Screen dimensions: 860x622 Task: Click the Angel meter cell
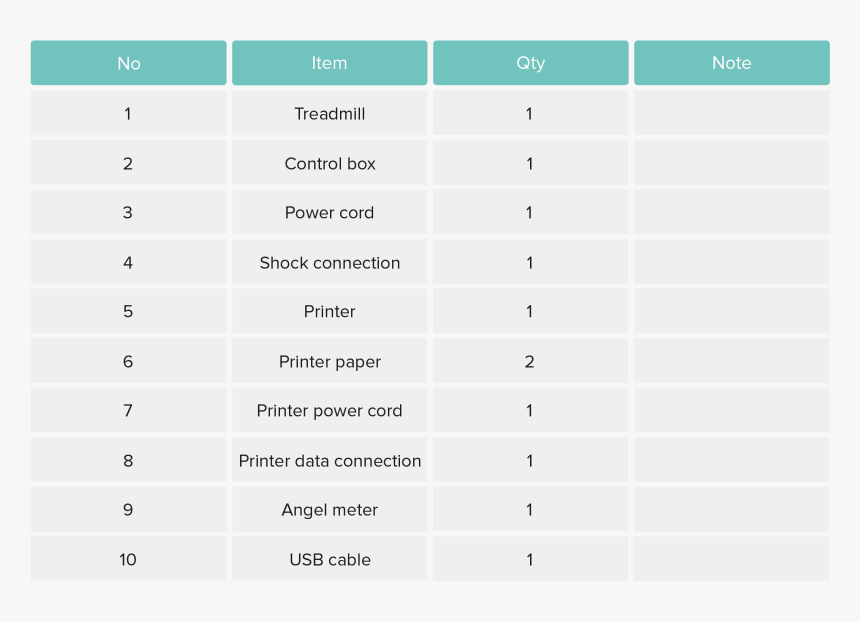point(330,510)
